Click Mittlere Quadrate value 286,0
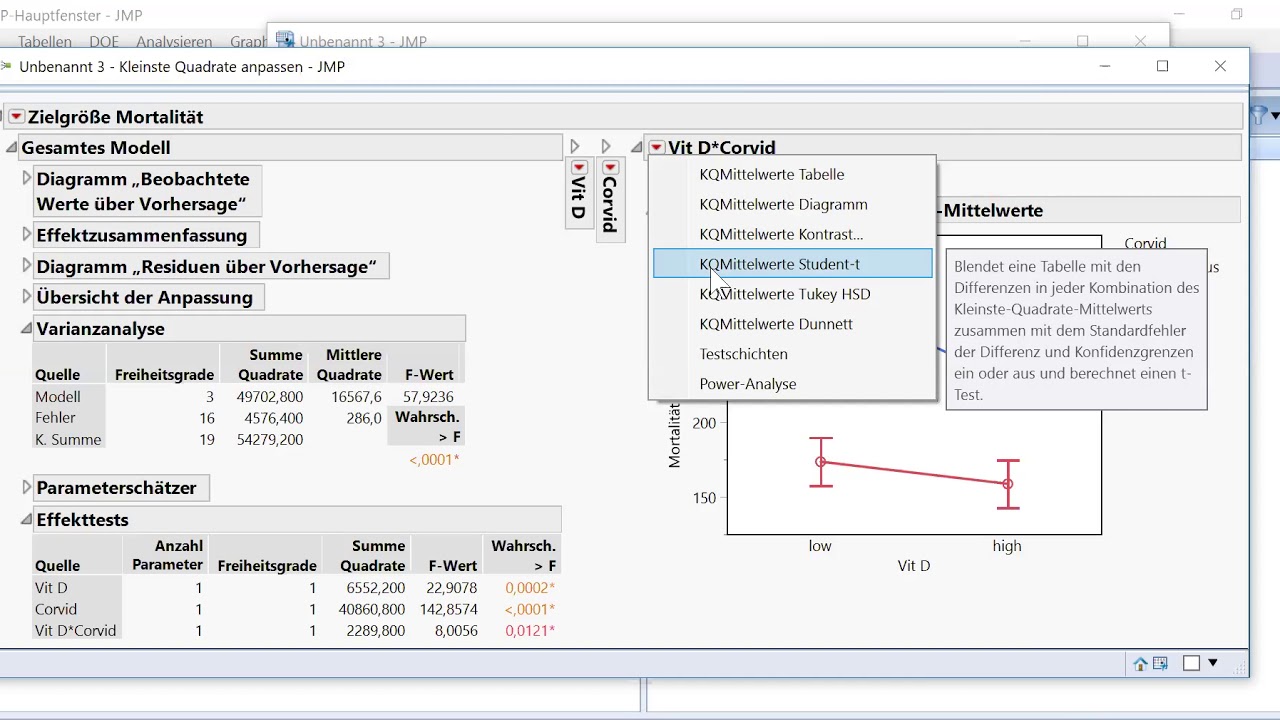Image resolution: width=1280 pixels, height=720 pixels. coord(364,418)
